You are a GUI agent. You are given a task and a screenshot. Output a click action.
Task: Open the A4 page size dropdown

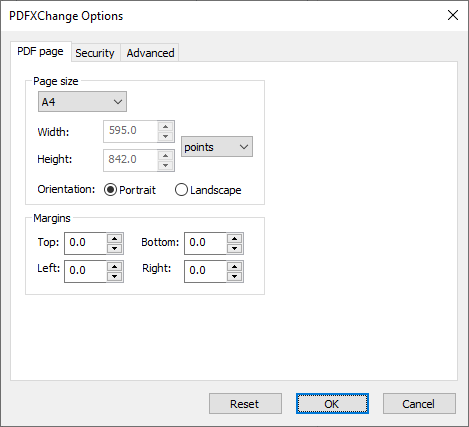(82, 102)
